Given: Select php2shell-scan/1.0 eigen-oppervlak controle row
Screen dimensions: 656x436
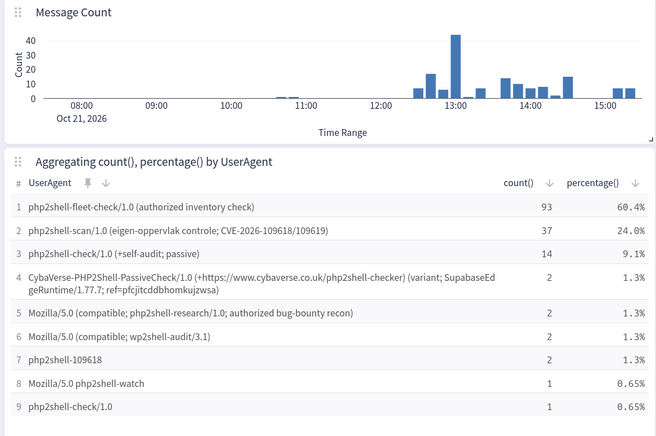Looking at the screenshot, I should tap(330, 231).
